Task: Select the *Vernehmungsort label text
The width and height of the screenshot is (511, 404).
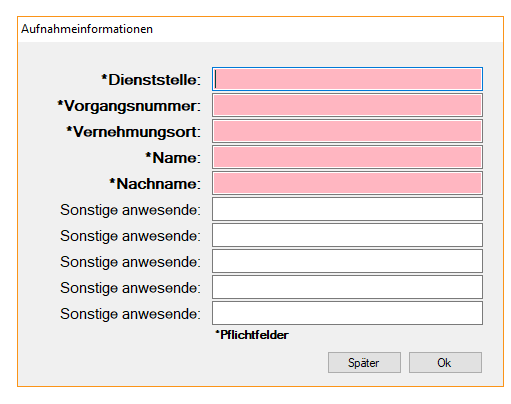Action: click(133, 132)
